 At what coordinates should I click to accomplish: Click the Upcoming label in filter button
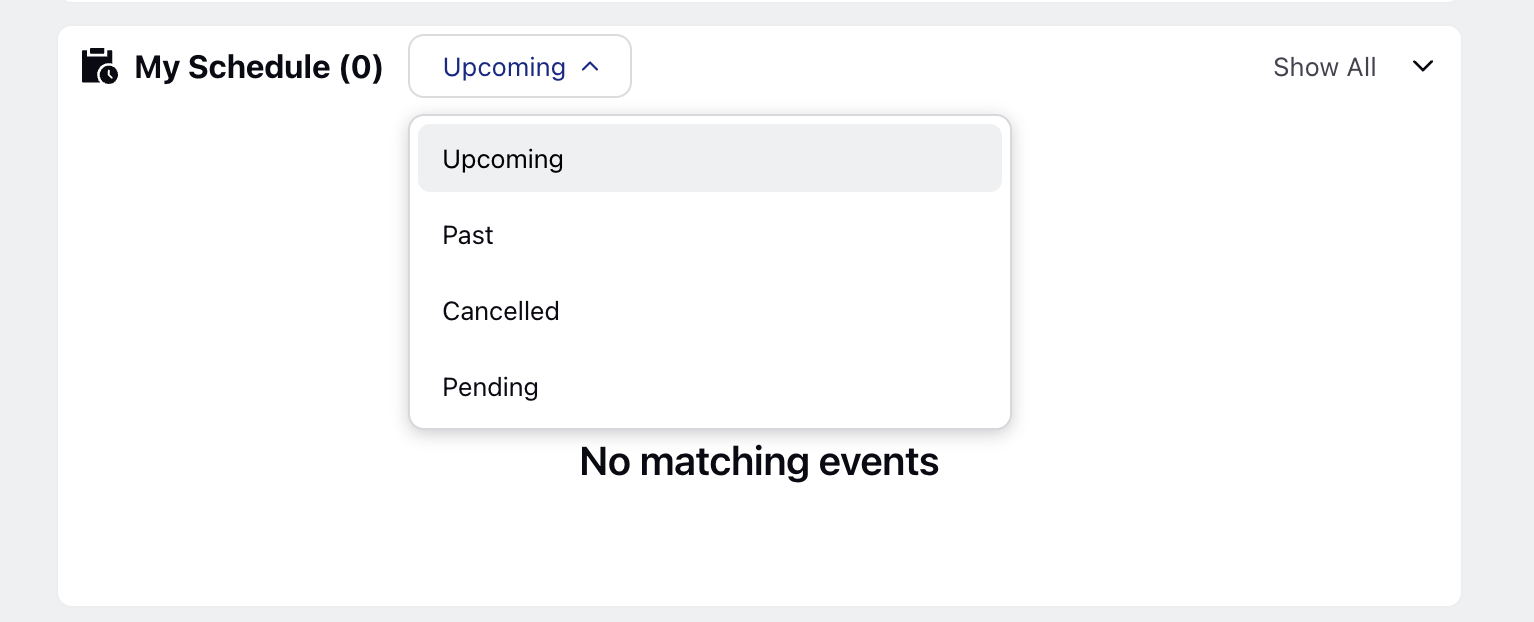pyautogui.click(x=504, y=67)
